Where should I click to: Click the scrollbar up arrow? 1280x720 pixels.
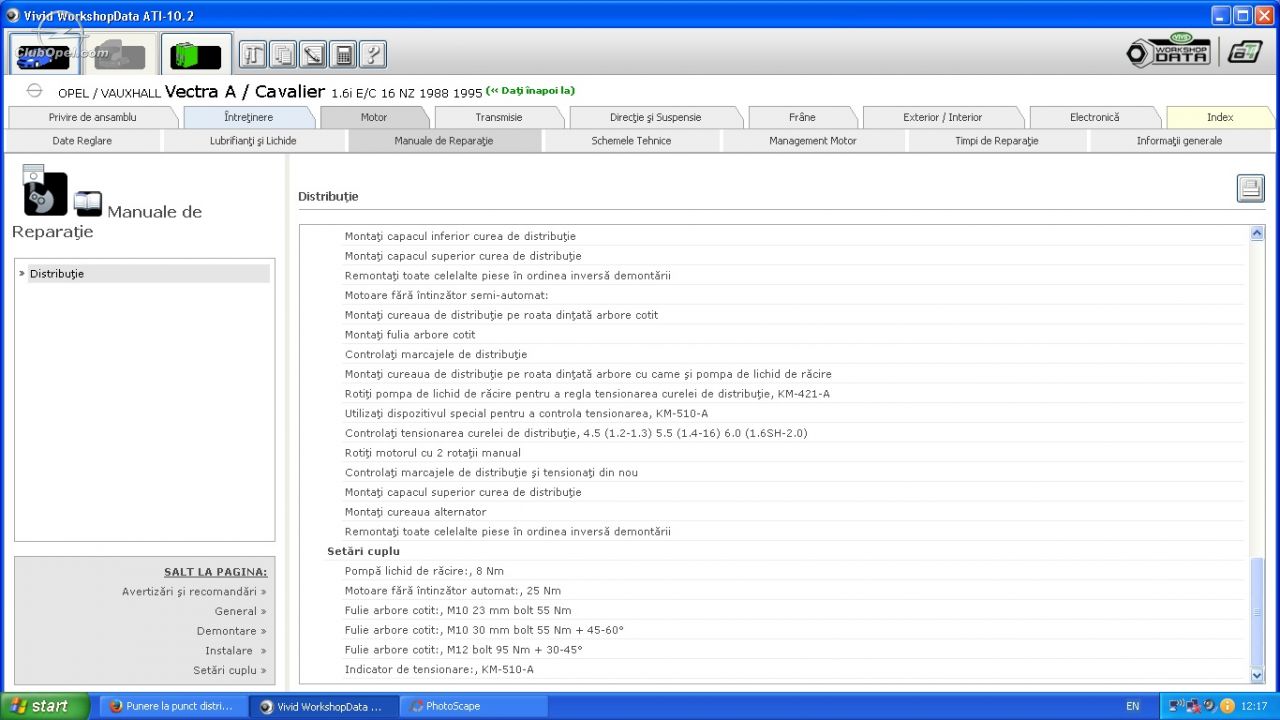(1257, 233)
